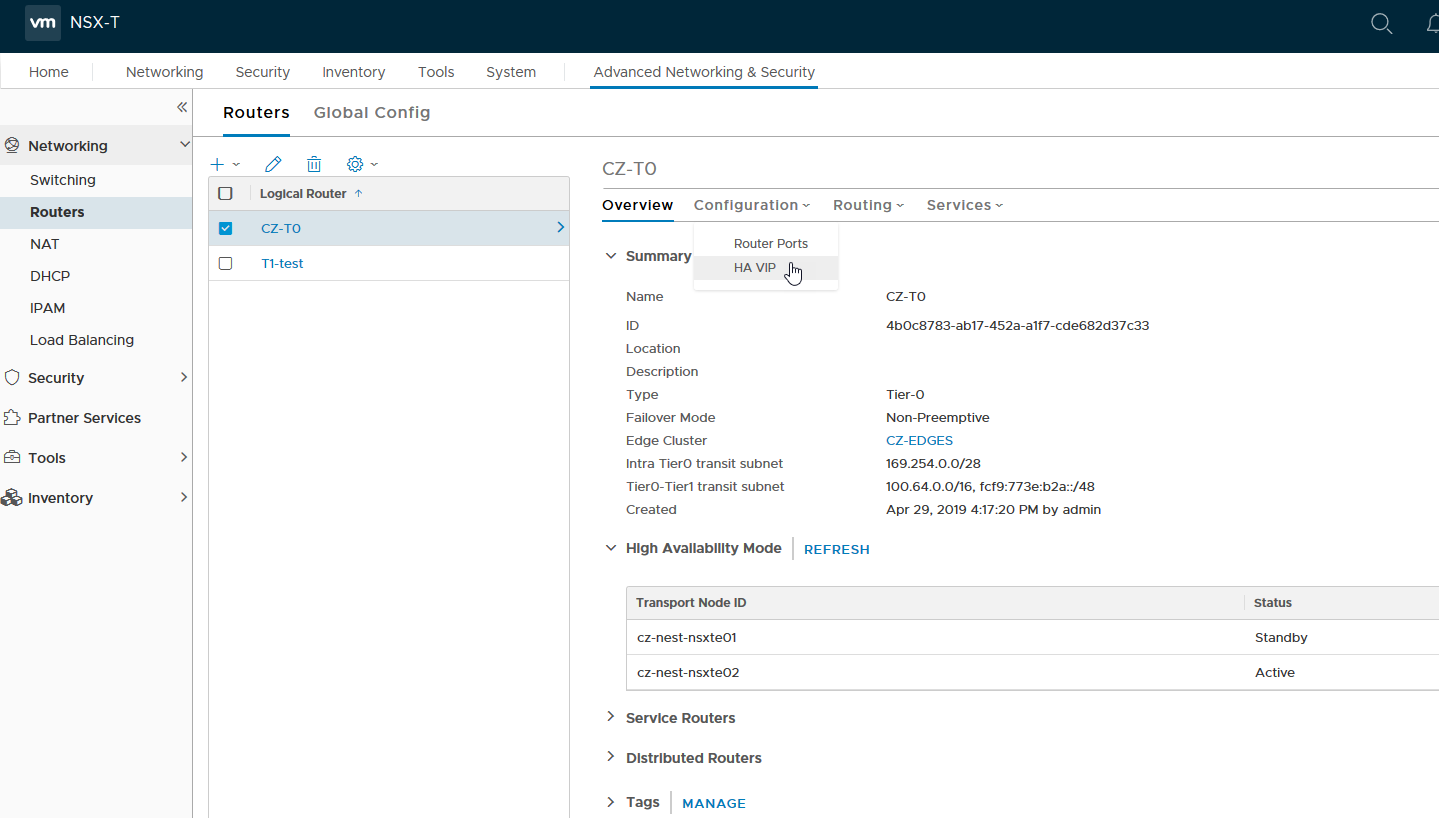The height and width of the screenshot is (818, 1439).
Task: Select the Routers tab
Action: click(256, 113)
